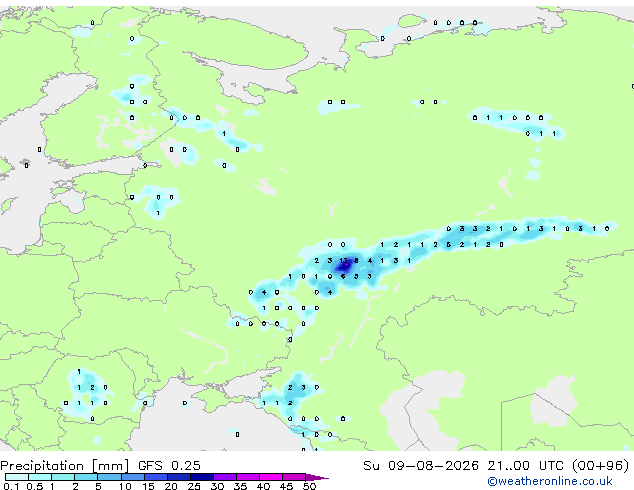Click the legend label '0.5'

point(35,486)
